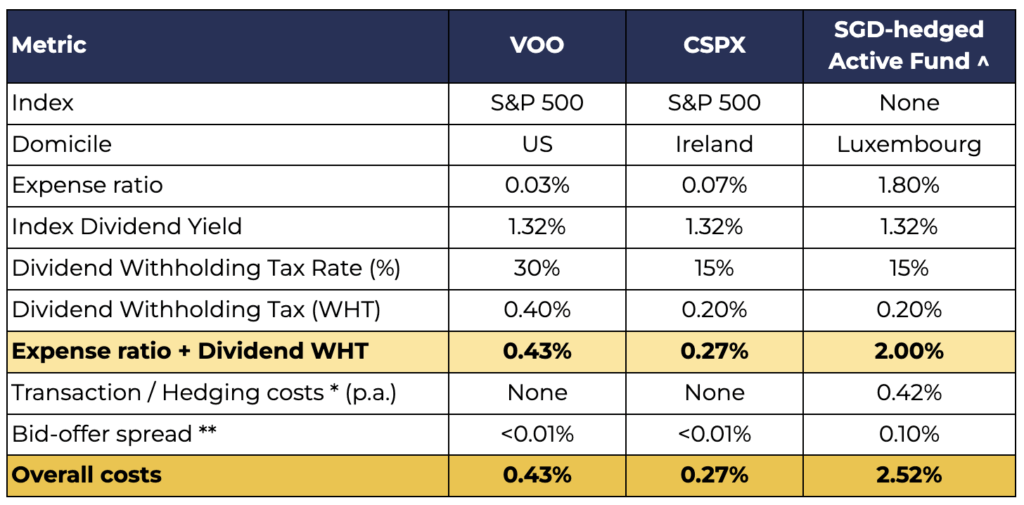
Task: Select the Luxembourg domicile cell
Action: pyautogui.click(x=909, y=144)
